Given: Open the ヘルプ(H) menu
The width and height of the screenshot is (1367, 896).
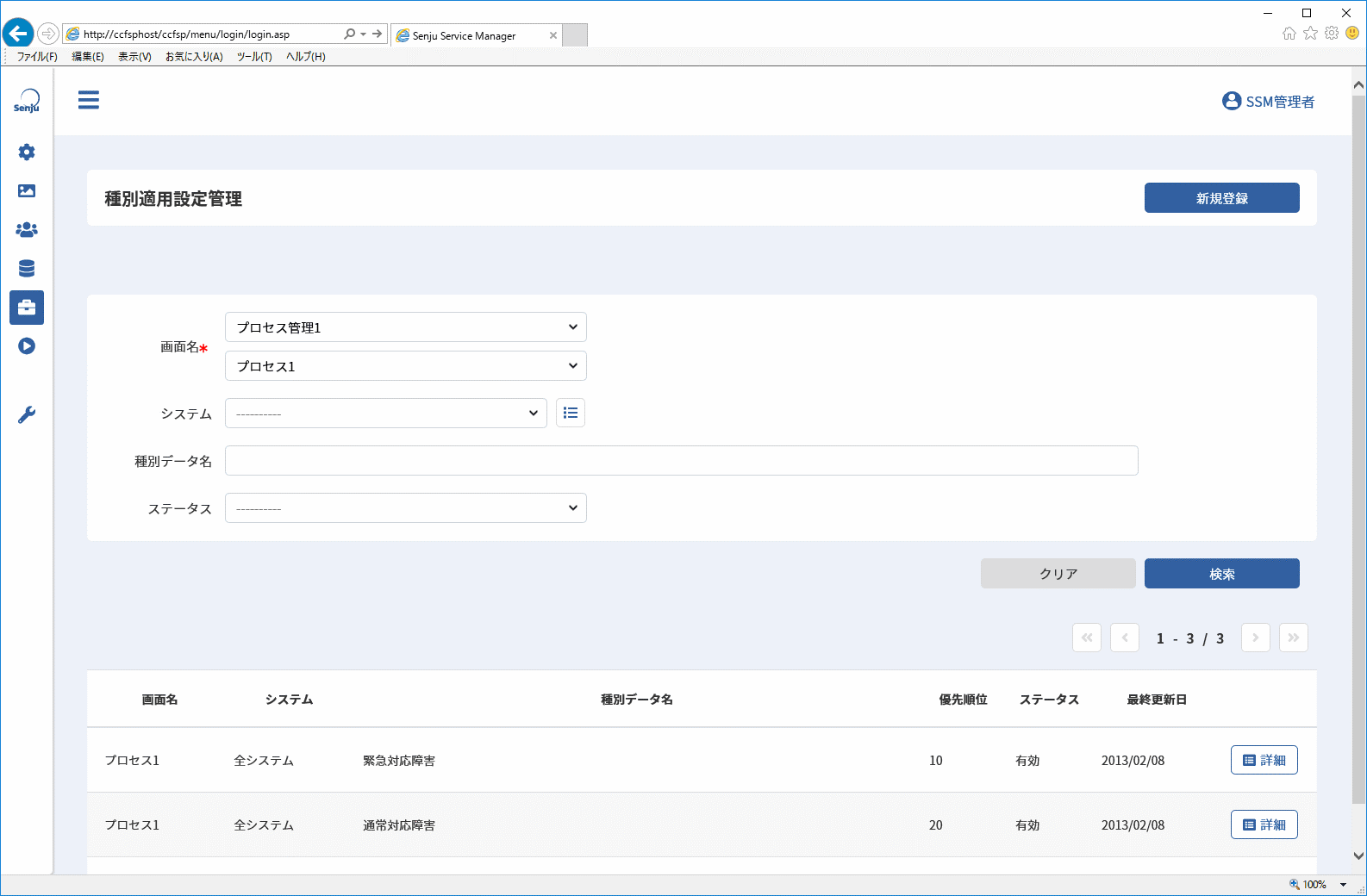Looking at the screenshot, I should [306, 57].
